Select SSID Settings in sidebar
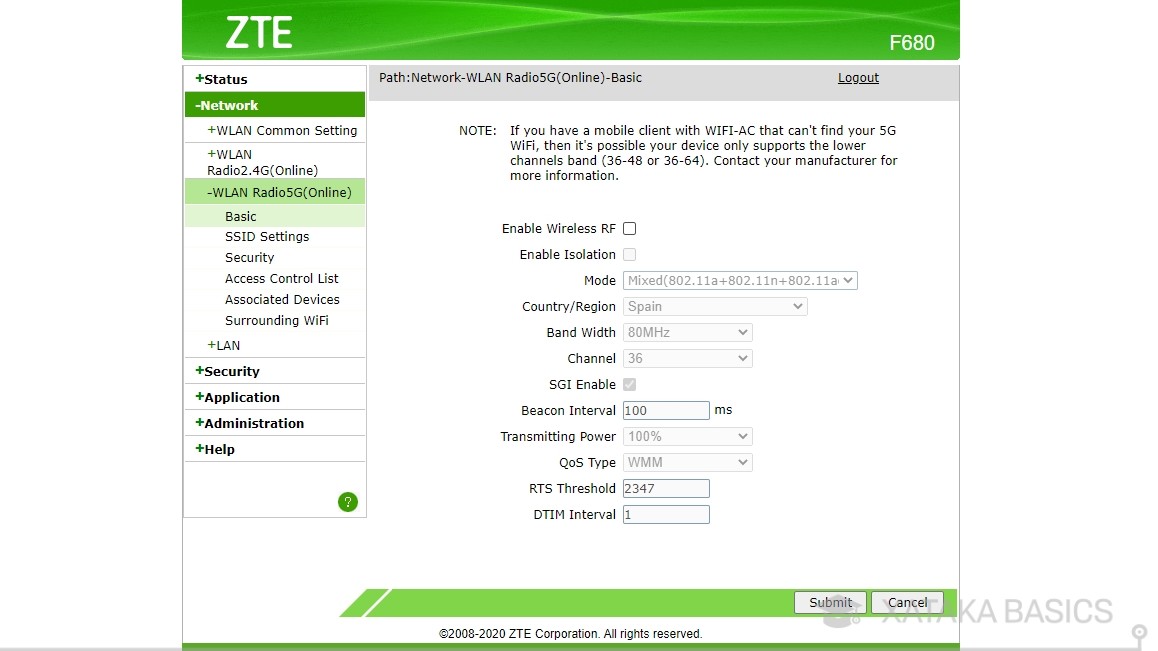Viewport: 1158px width, 651px height. (267, 237)
